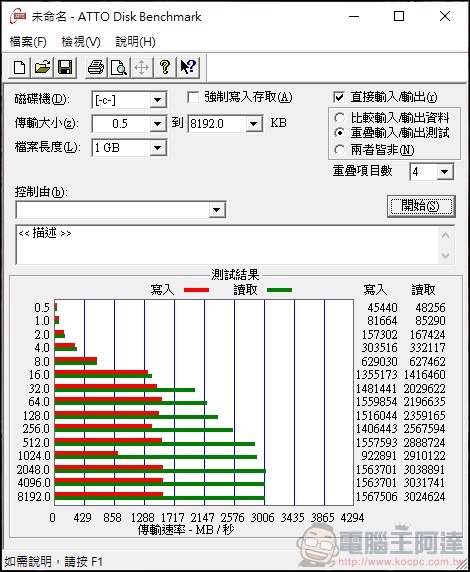Click the read value 2029622
Image resolution: width=470 pixels, height=572 pixels.
coord(424,389)
